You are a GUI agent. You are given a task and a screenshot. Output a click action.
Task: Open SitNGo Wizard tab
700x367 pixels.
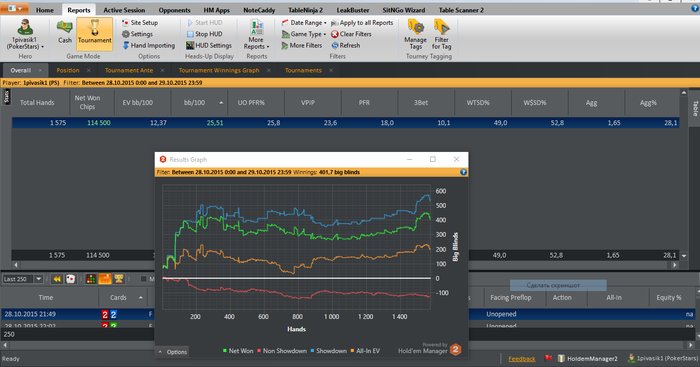pos(404,10)
